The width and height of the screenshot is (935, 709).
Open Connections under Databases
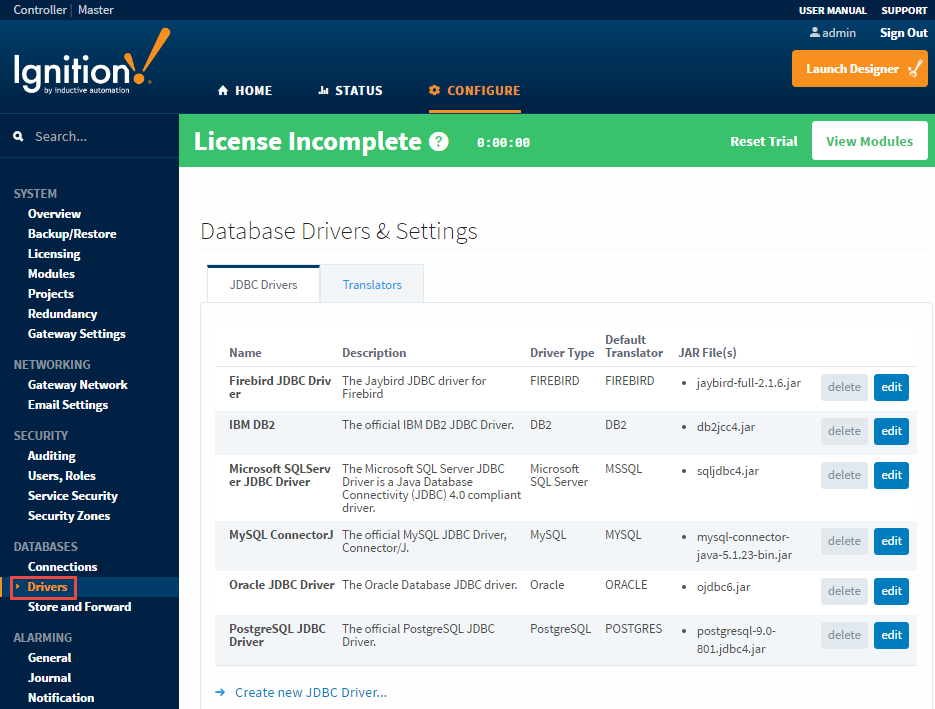click(63, 566)
